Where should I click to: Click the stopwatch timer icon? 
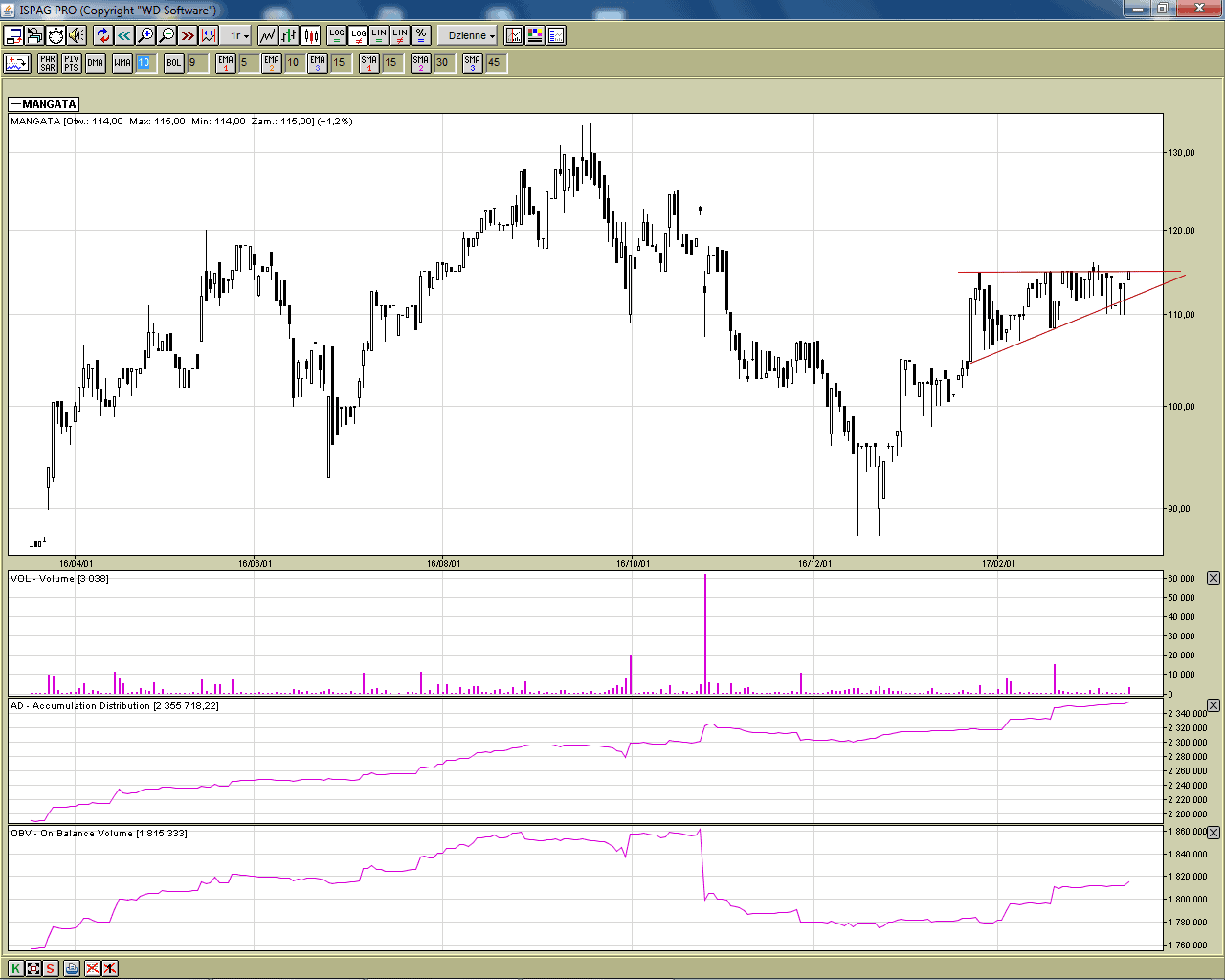[56, 35]
